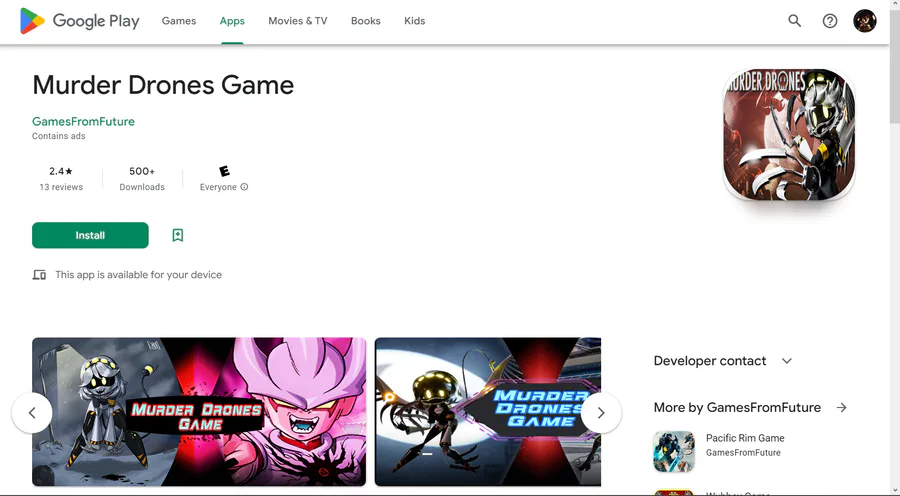Click the More by GamesFromFuture heading

tap(737, 408)
